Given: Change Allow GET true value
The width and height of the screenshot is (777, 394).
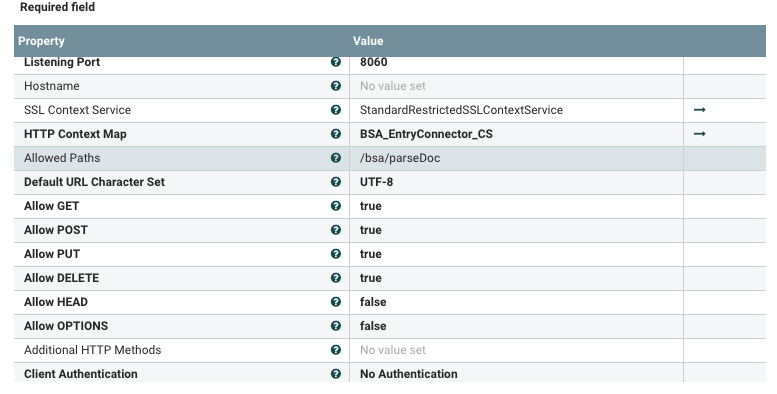Looking at the screenshot, I should tap(516, 206).
